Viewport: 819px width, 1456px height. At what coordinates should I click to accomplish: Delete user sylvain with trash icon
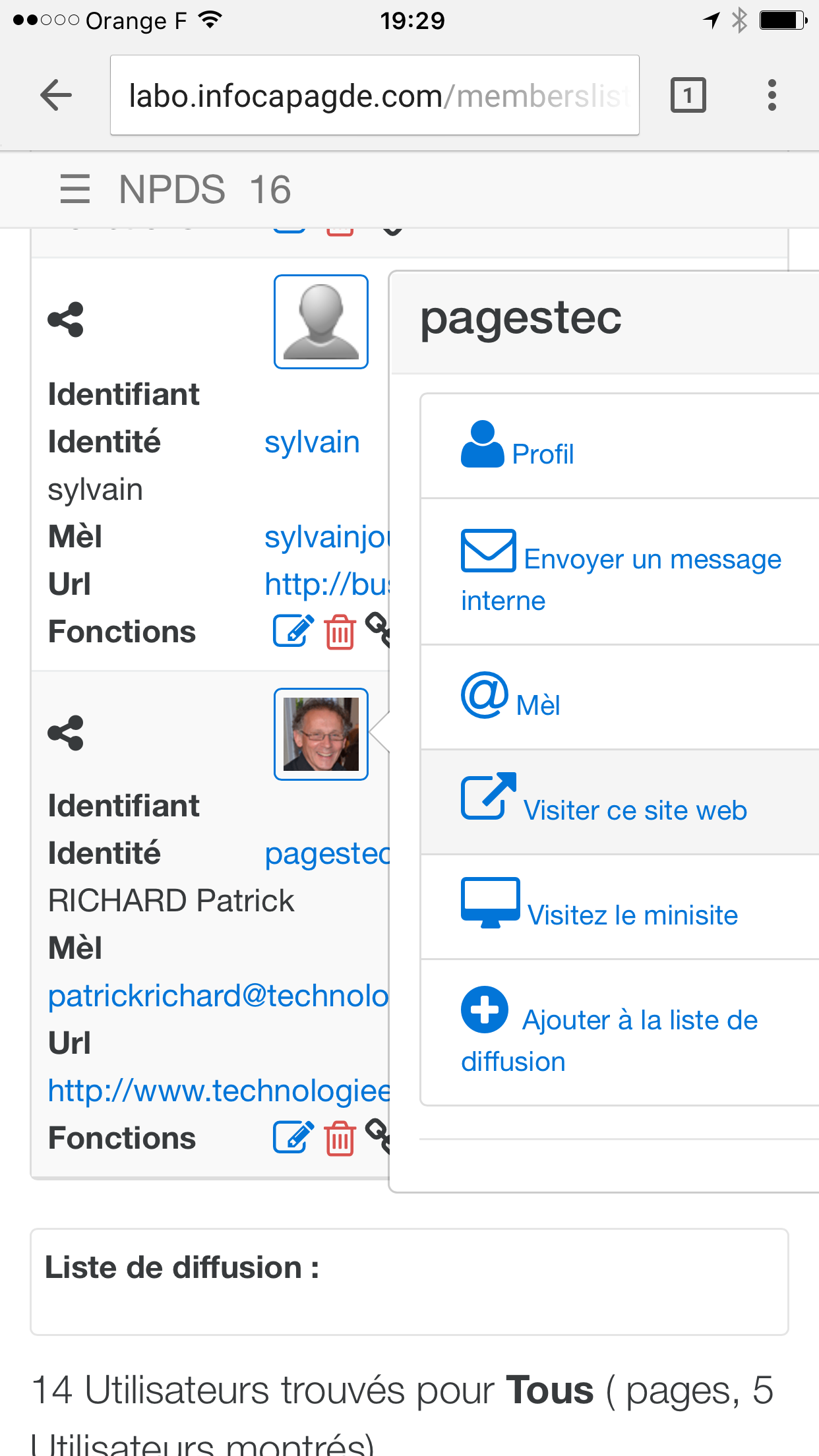pyautogui.click(x=340, y=632)
